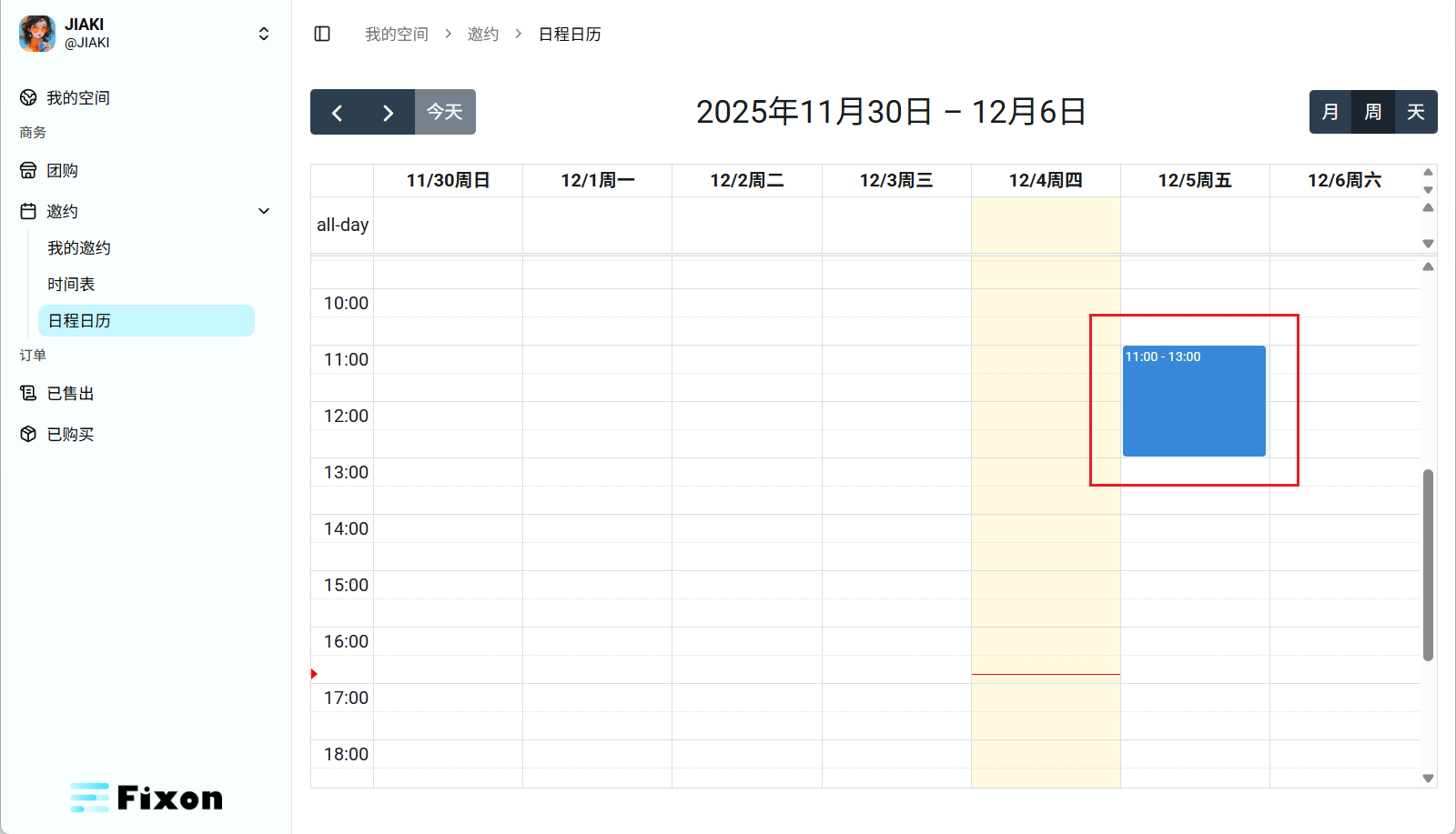The height and width of the screenshot is (834, 1456).
Task: Open 已购买 package icon item
Action: (28, 434)
